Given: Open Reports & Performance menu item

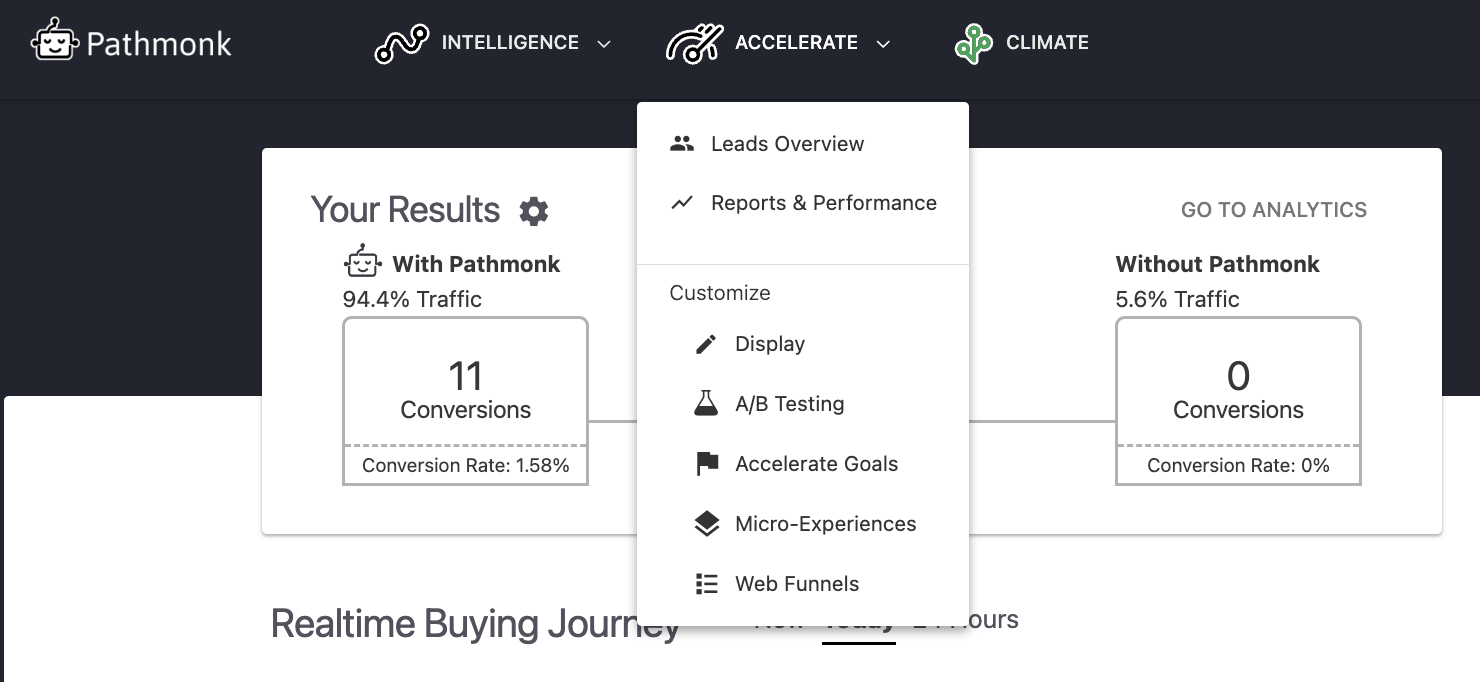Looking at the screenshot, I should [823, 203].
